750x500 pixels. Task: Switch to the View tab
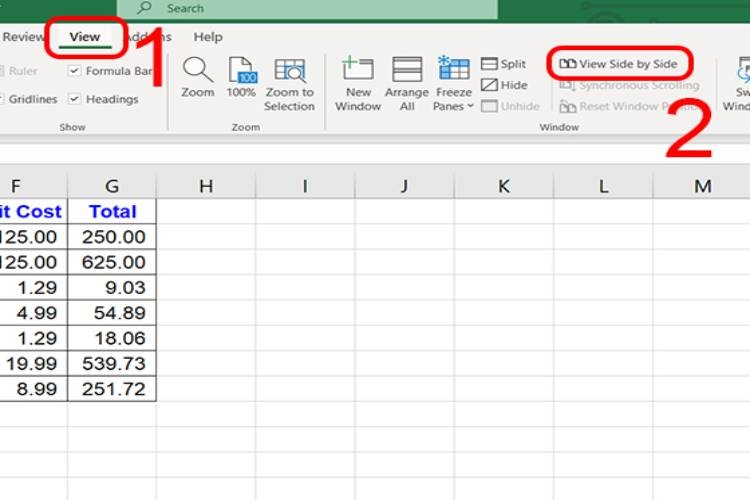[85, 37]
